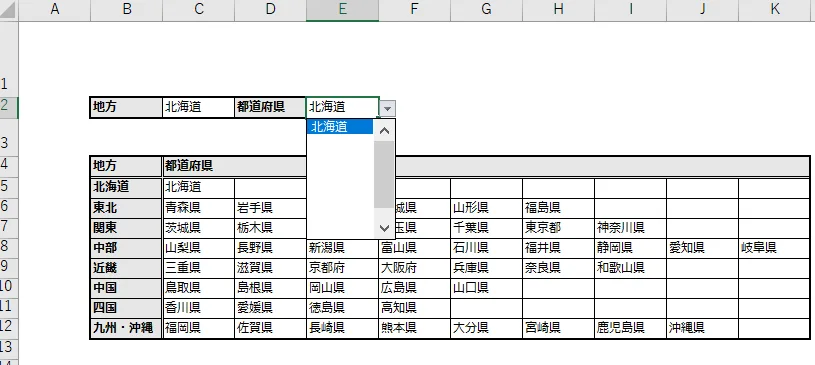Click the 都道府県 label cell in row 2
815x365 pixels.
270,108
